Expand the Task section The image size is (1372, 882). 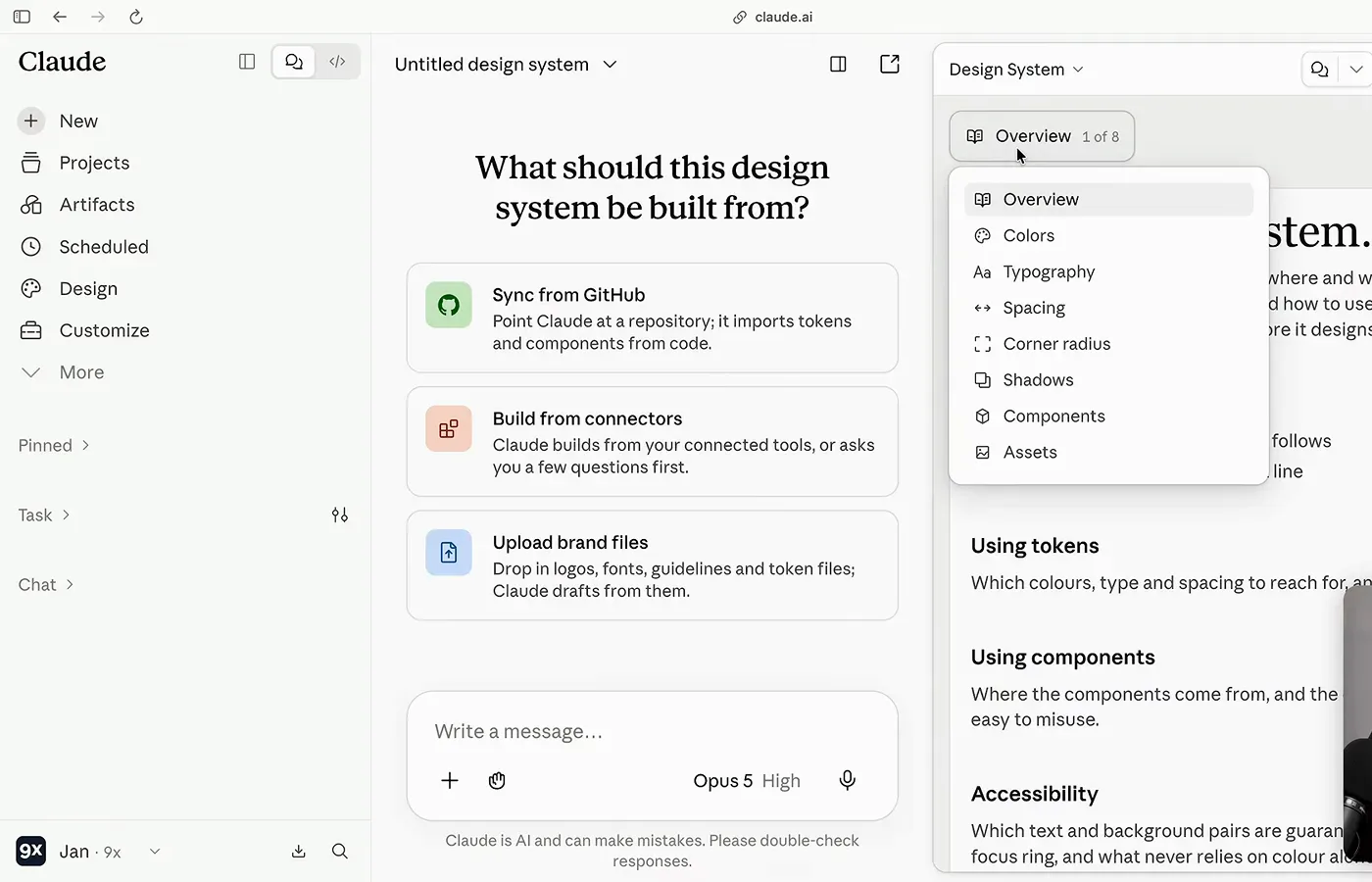44,514
